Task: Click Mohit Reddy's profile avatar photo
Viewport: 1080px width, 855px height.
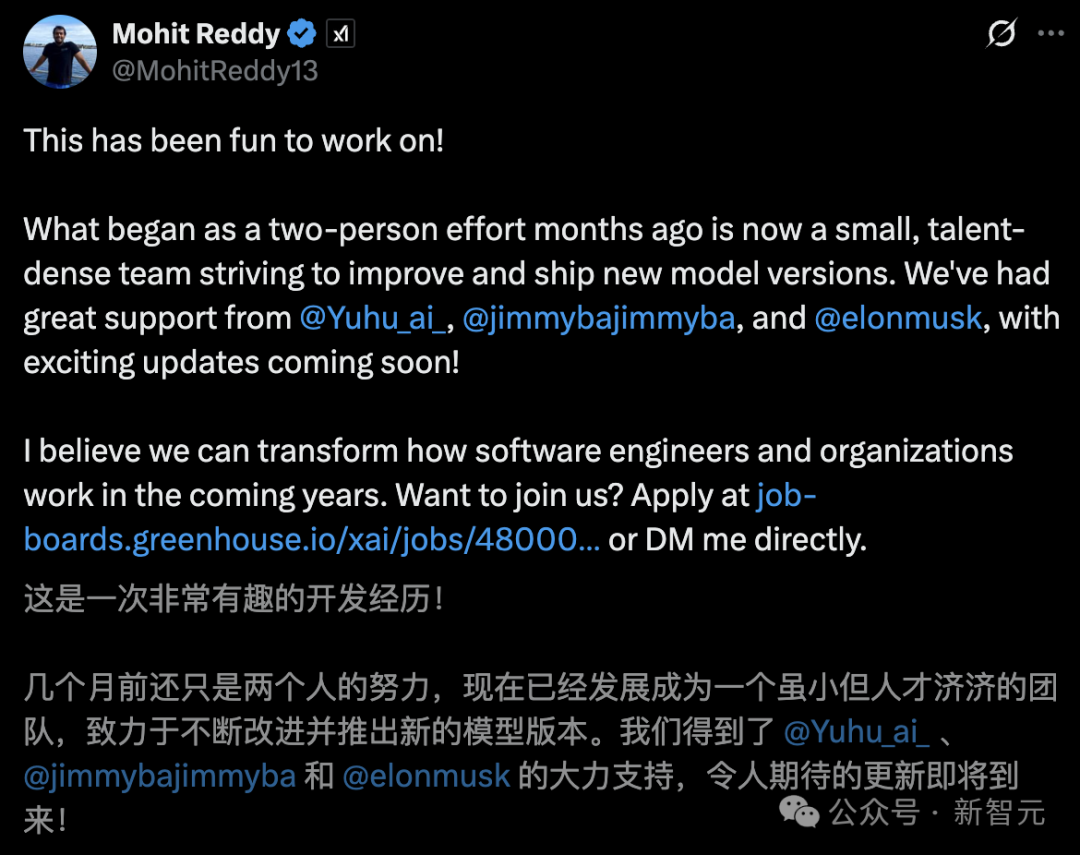Action: click(x=61, y=50)
